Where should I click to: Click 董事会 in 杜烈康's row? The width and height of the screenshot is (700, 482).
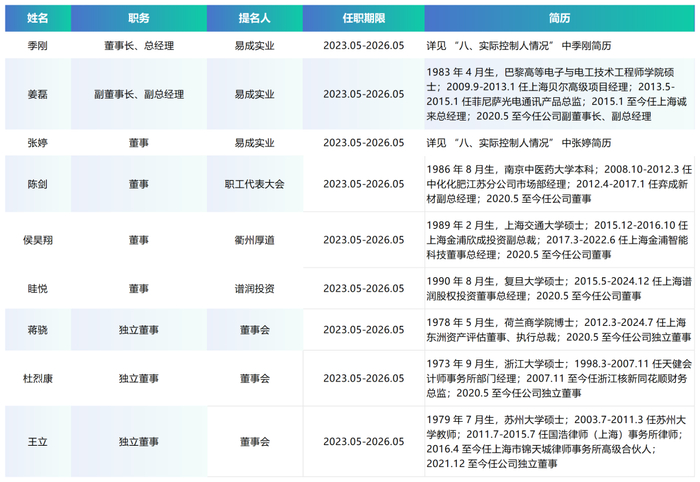pyautogui.click(x=254, y=378)
